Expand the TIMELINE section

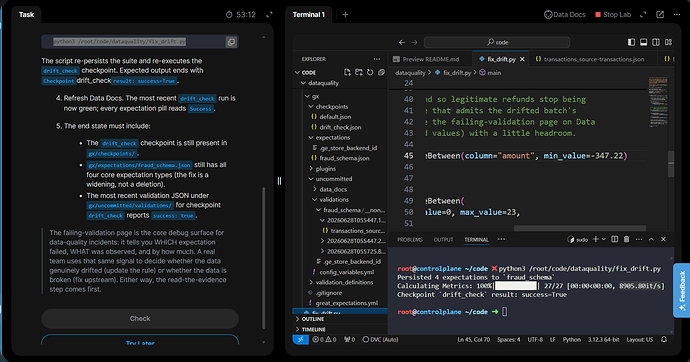[310, 329]
